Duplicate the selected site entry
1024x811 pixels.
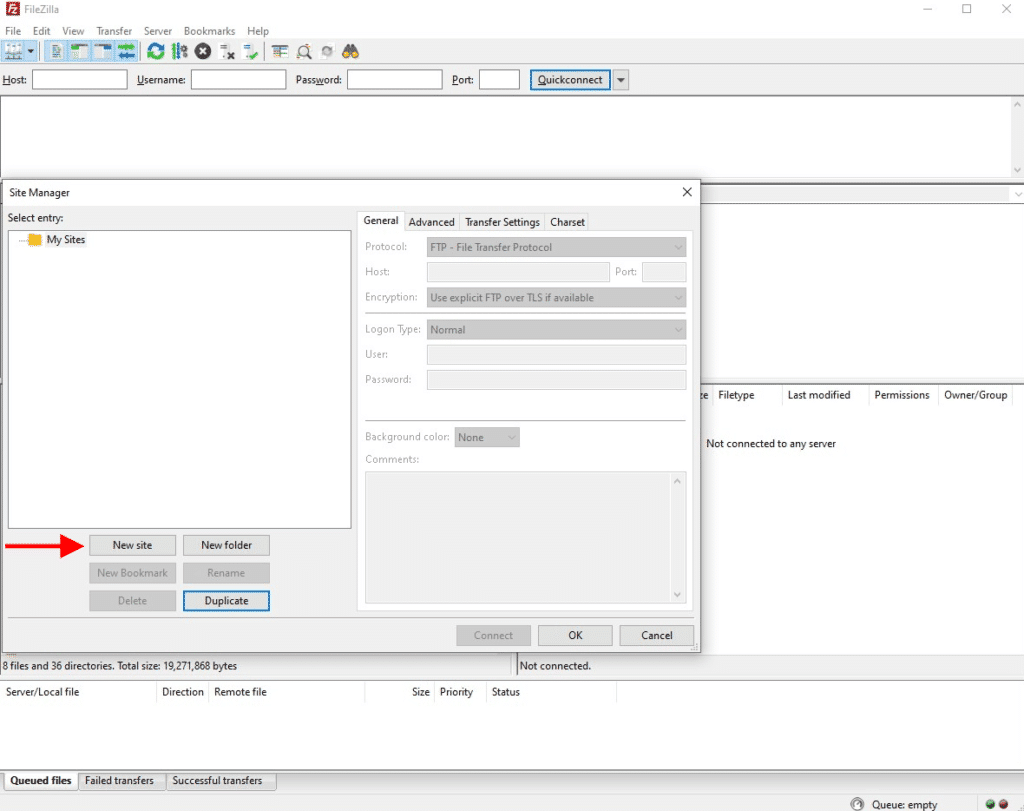coord(226,600)
